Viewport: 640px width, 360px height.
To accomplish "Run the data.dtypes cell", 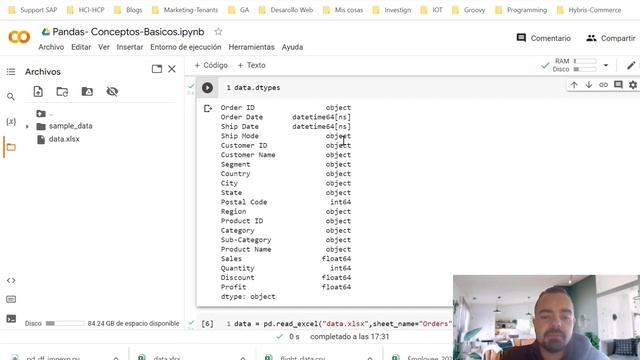I will [207, 88].
